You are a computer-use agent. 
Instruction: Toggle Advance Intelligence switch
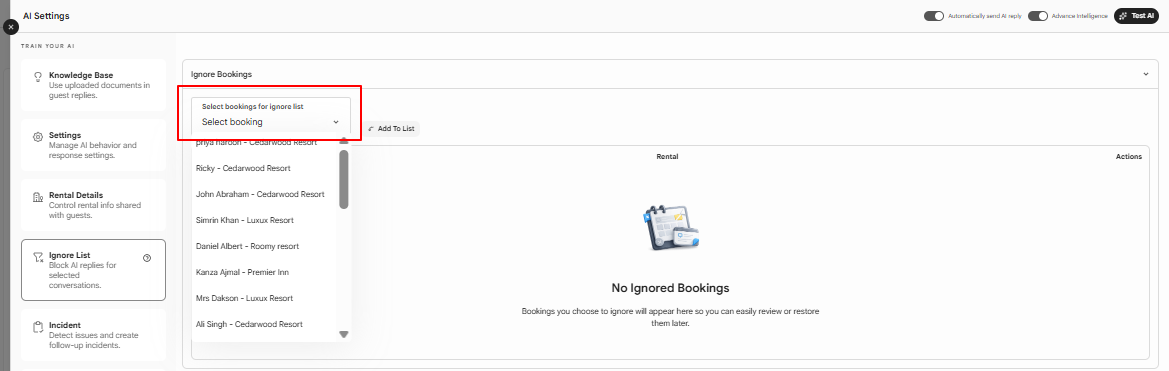pyautogui.click(x=1038, y=16)
